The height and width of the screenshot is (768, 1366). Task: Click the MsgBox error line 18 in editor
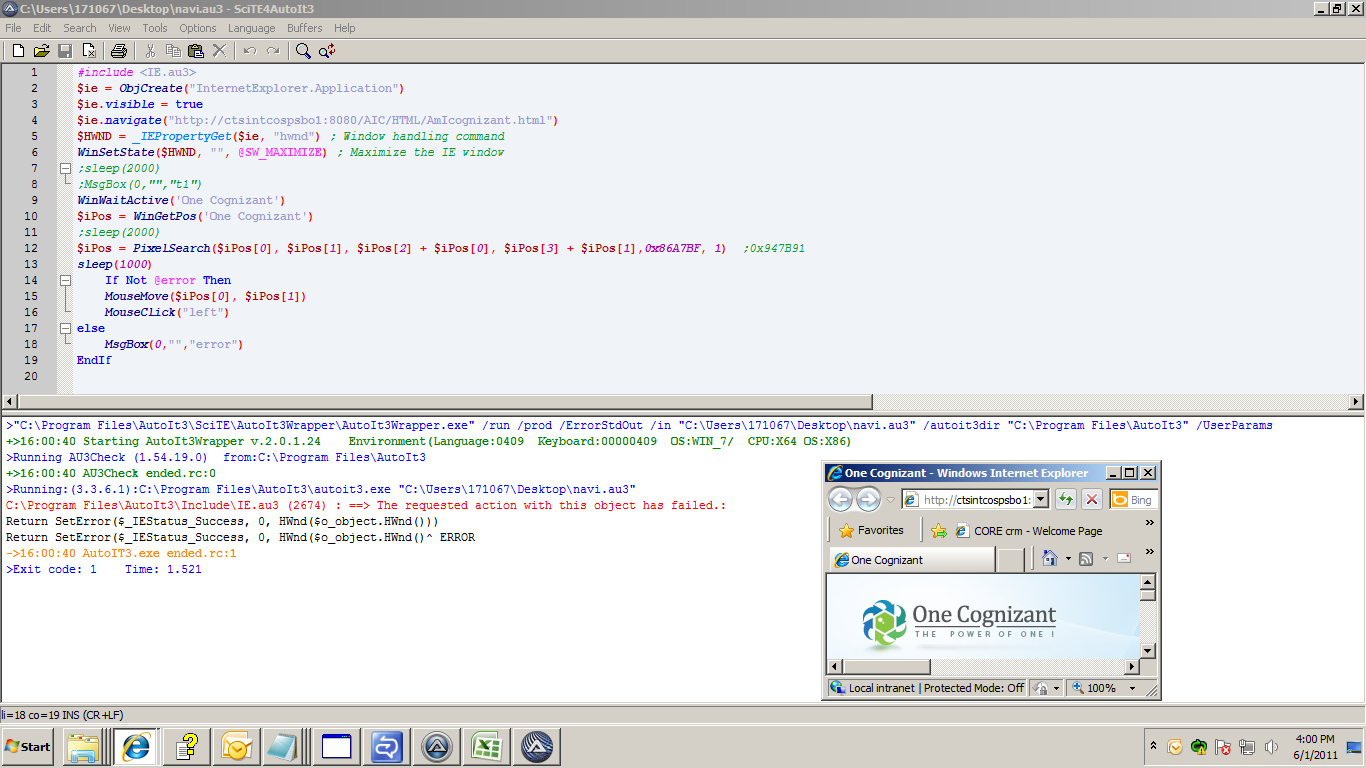click(x=174, y=344)
